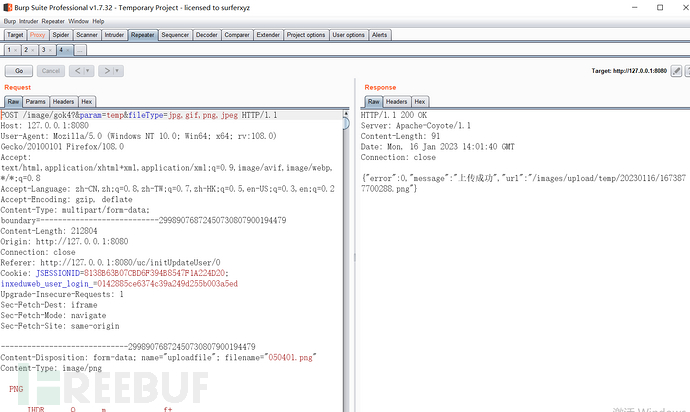The width and height of the screenshot is (690, 412).
Task: Click the JSESSIONID cookie value
Action: point(154,273)
